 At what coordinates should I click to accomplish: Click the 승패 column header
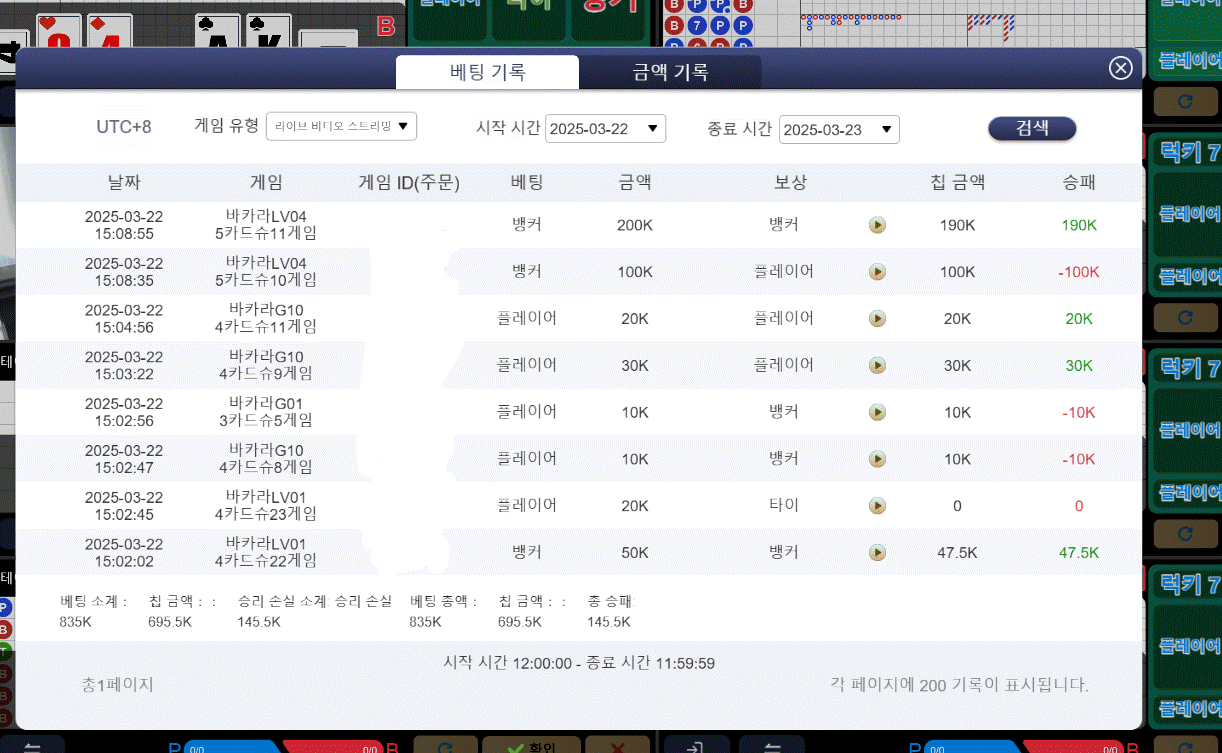point(1079,182)
